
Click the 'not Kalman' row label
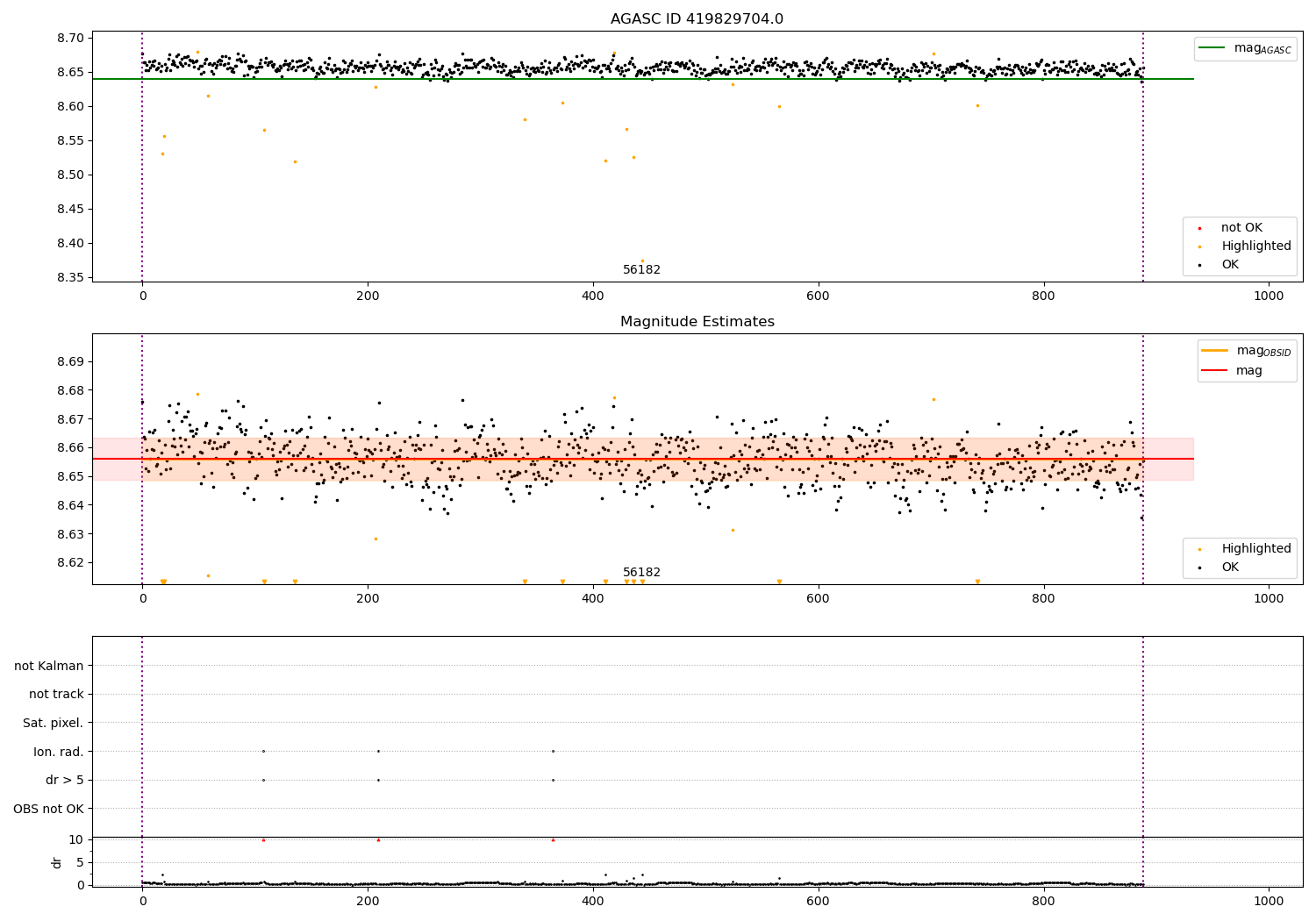click(49, 666)
